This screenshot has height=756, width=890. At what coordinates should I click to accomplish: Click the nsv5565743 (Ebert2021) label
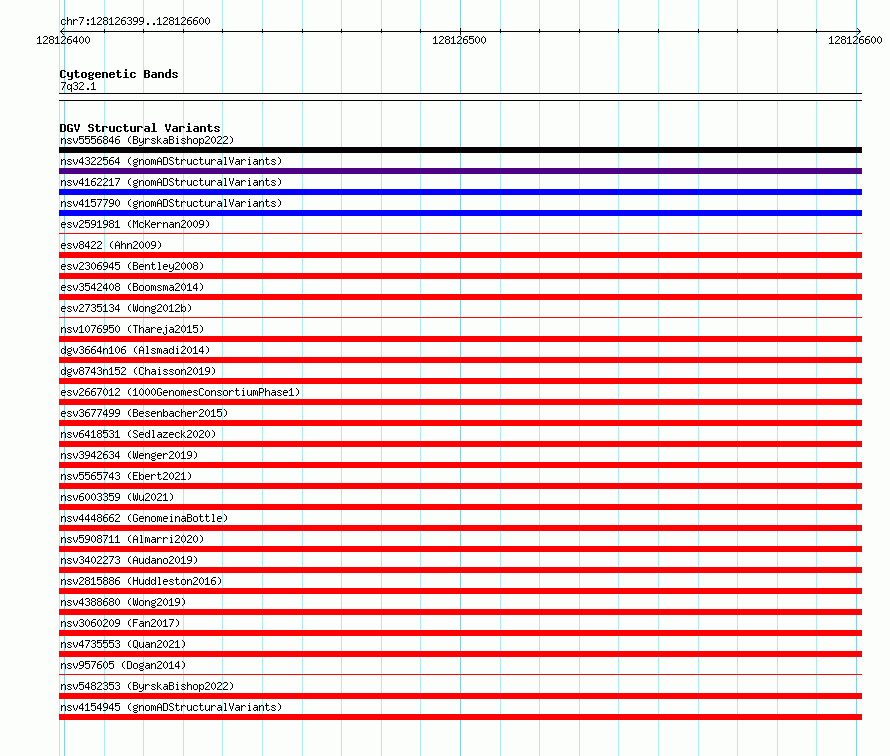(126, 476)
